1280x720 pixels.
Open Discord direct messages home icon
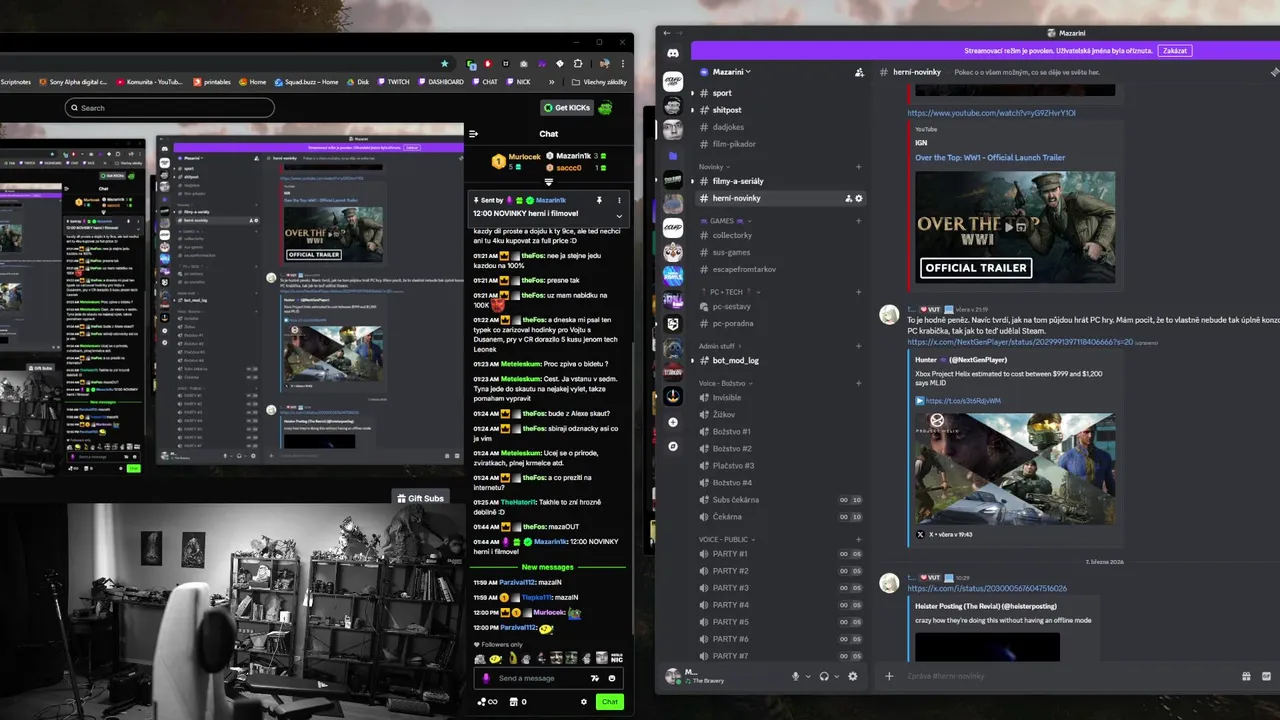(673, 53)
